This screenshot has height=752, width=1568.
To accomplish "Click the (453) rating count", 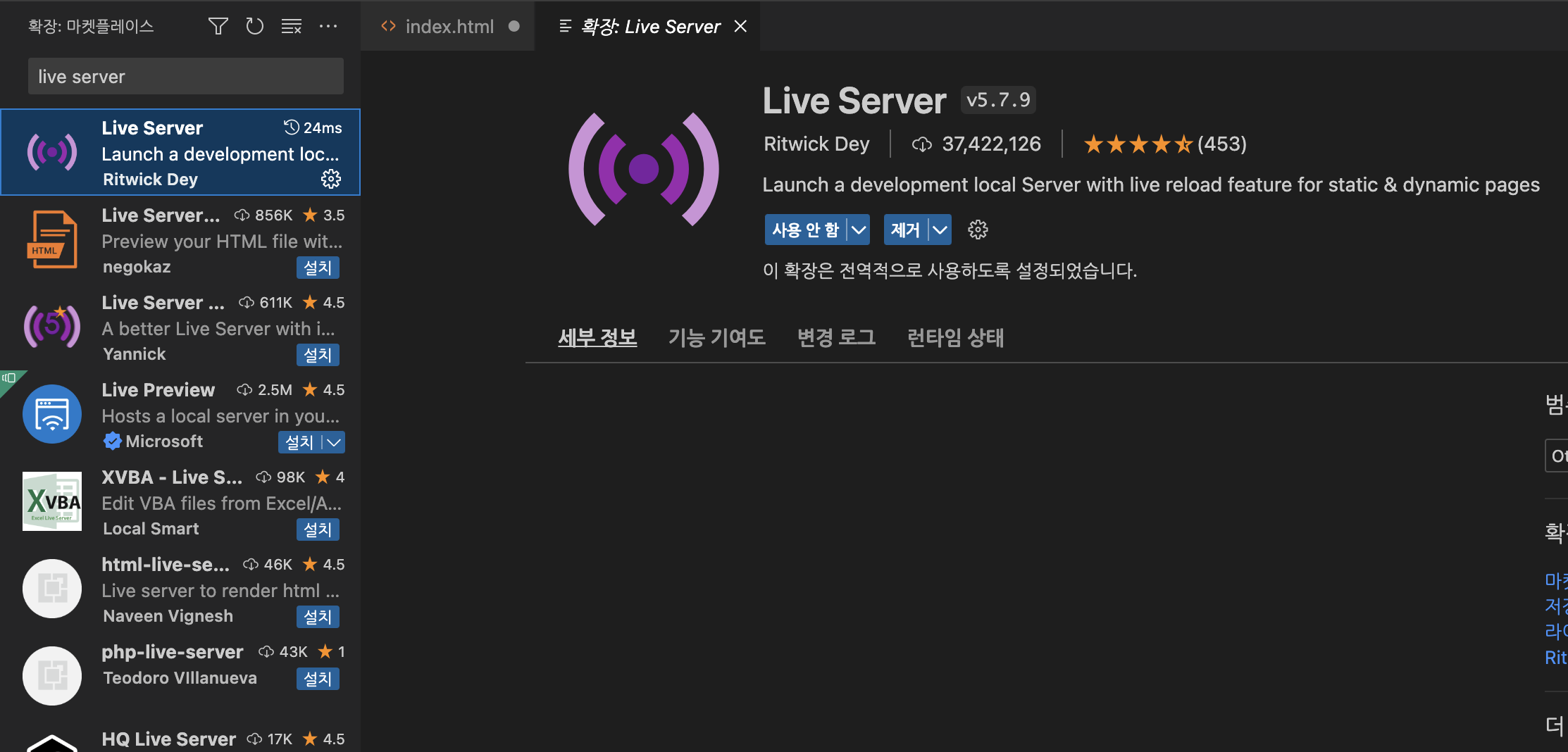I will click(1222, 144).
